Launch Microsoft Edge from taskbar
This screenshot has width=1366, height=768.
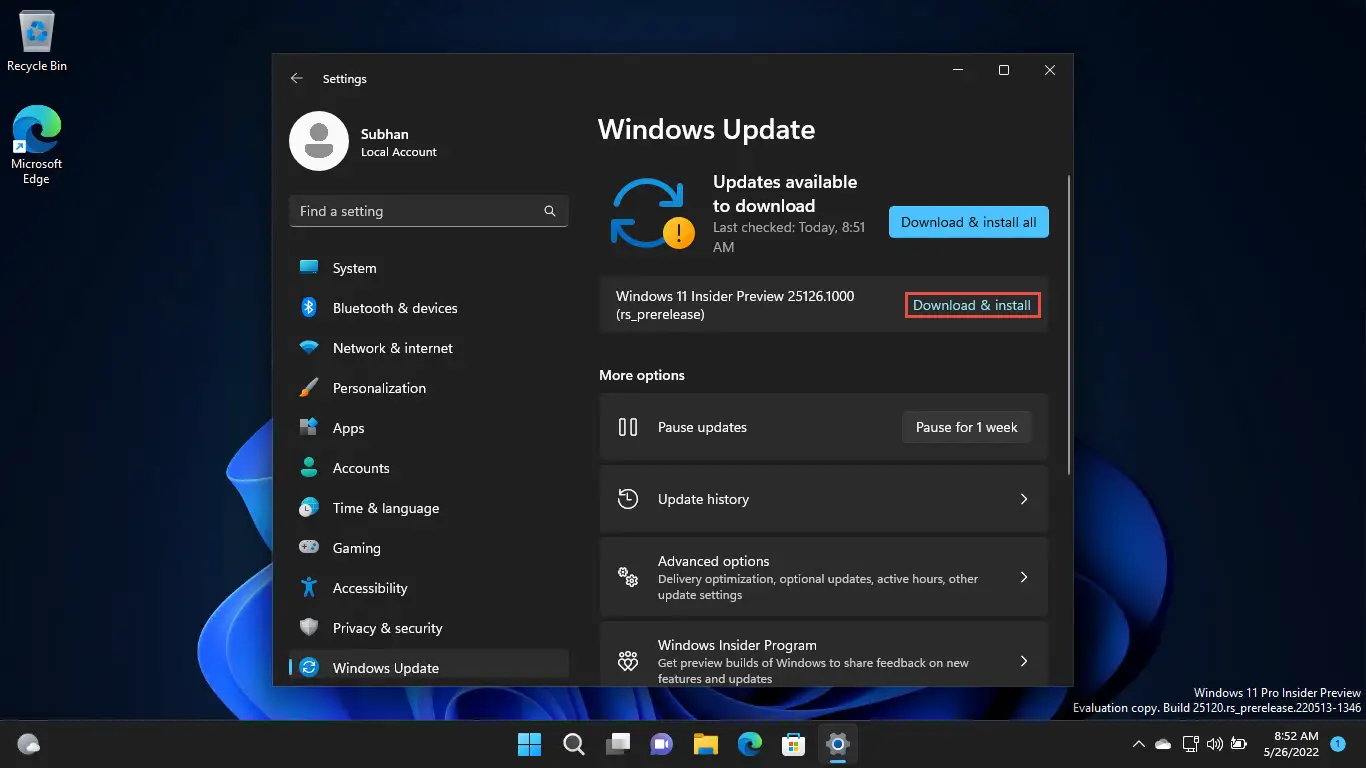(749, 744)
